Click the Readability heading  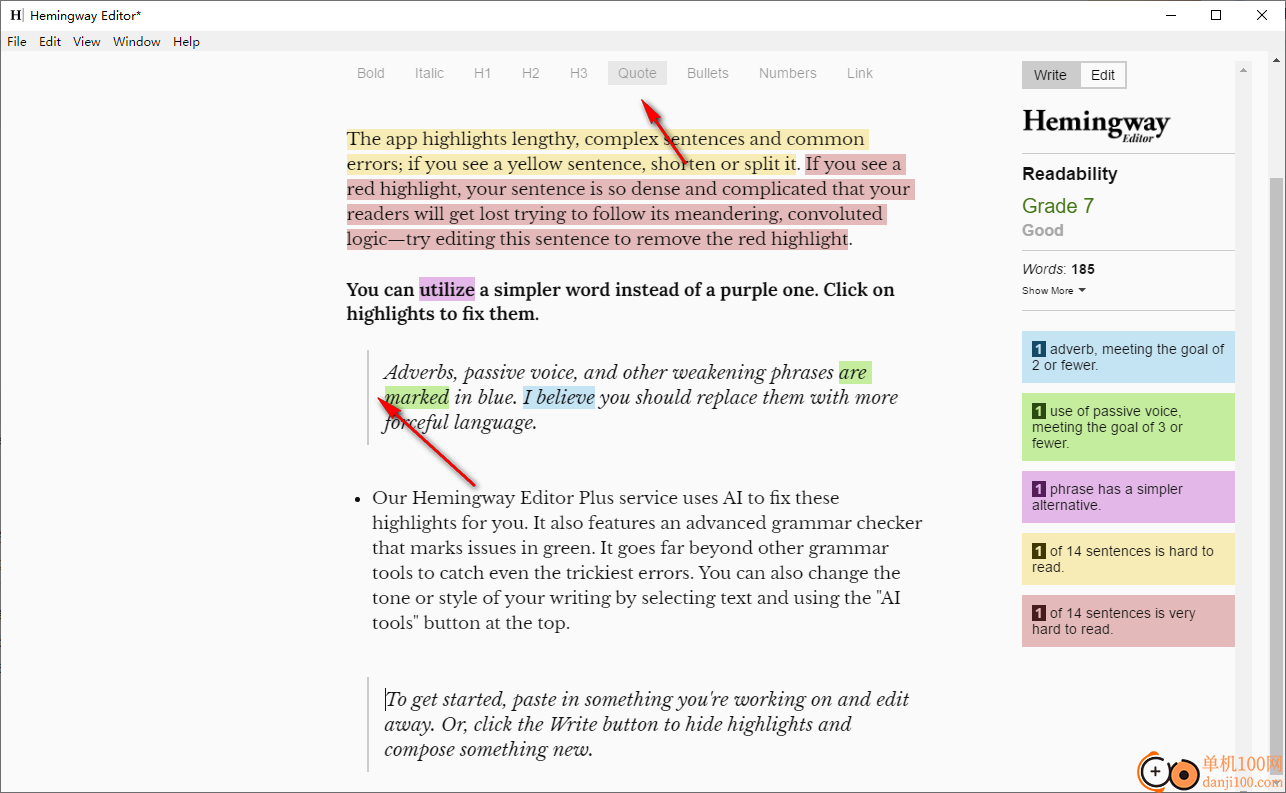1070,174
